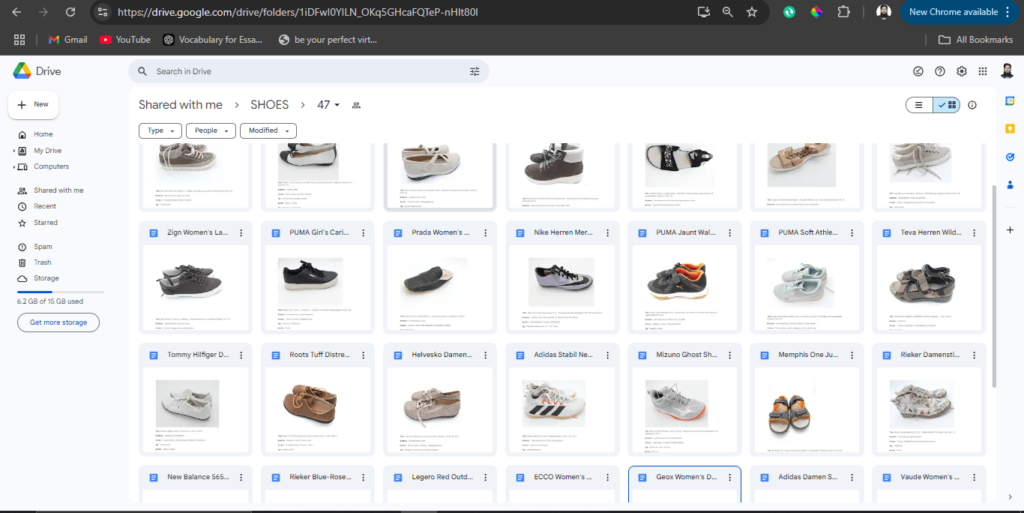The image size is (1024, 513).
Task: Open Tasks side panel icon
Action: coord(1010,157)
